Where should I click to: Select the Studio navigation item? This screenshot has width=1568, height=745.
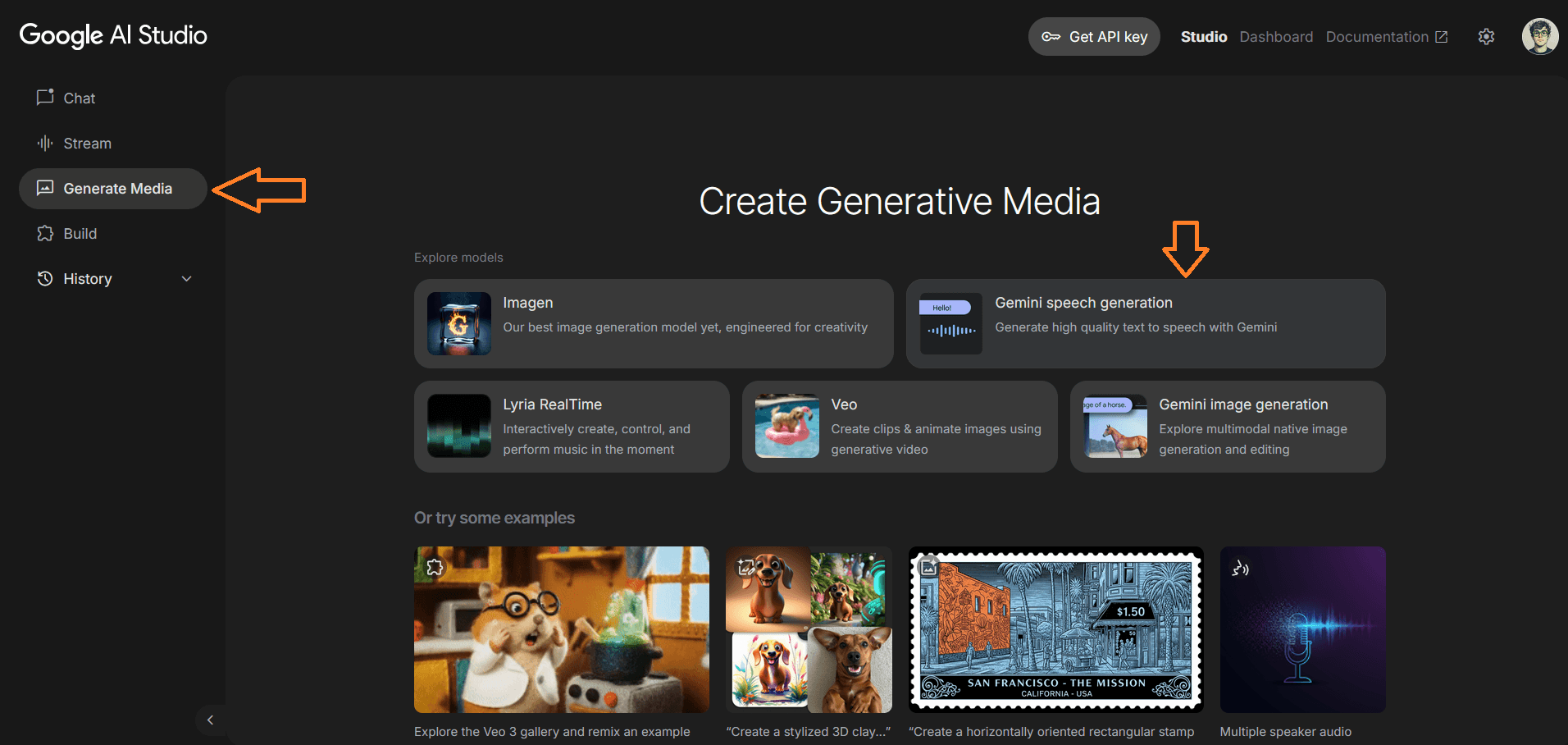tap(1204, 36)
